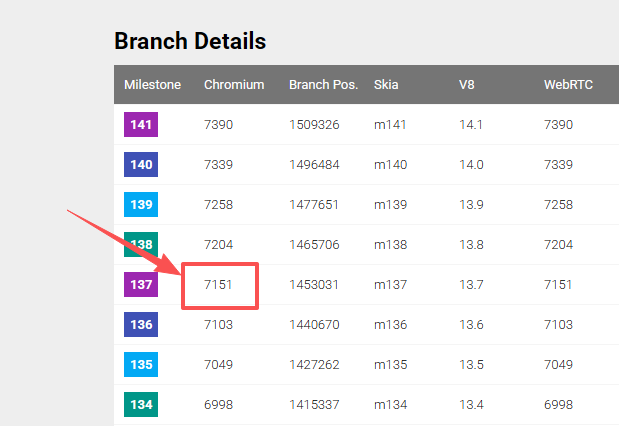Click V8 version 13.8
The height and width of the screenshot is (426, 619).
[471, 245]
